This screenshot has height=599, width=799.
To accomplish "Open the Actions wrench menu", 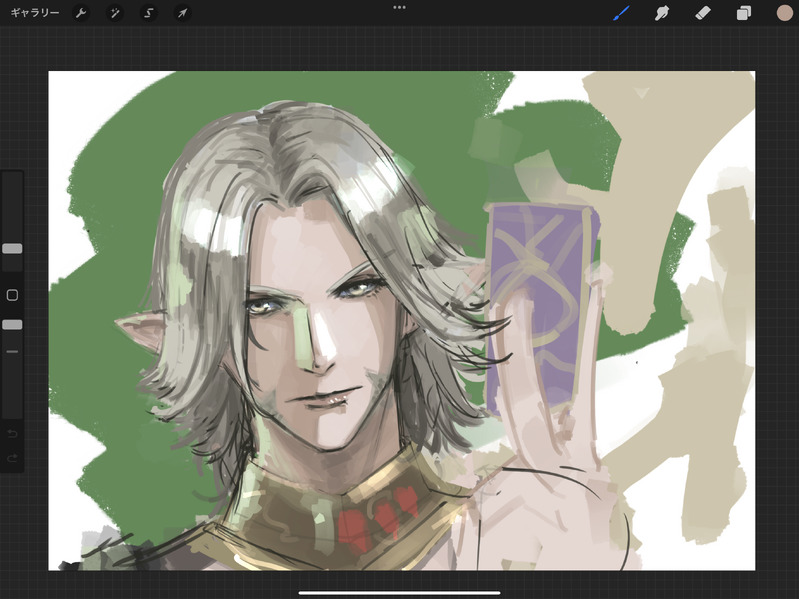I will [81, 13].
